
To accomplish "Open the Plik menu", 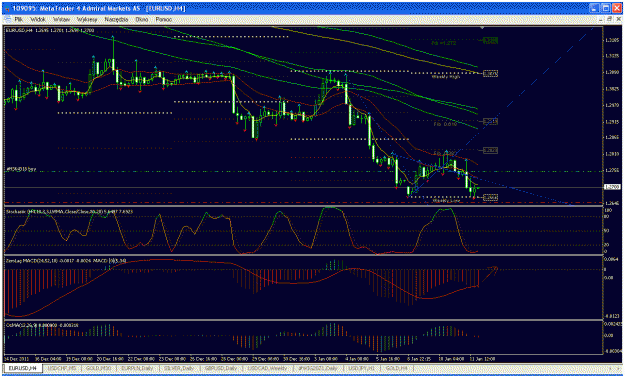I will tap(18, 19).
